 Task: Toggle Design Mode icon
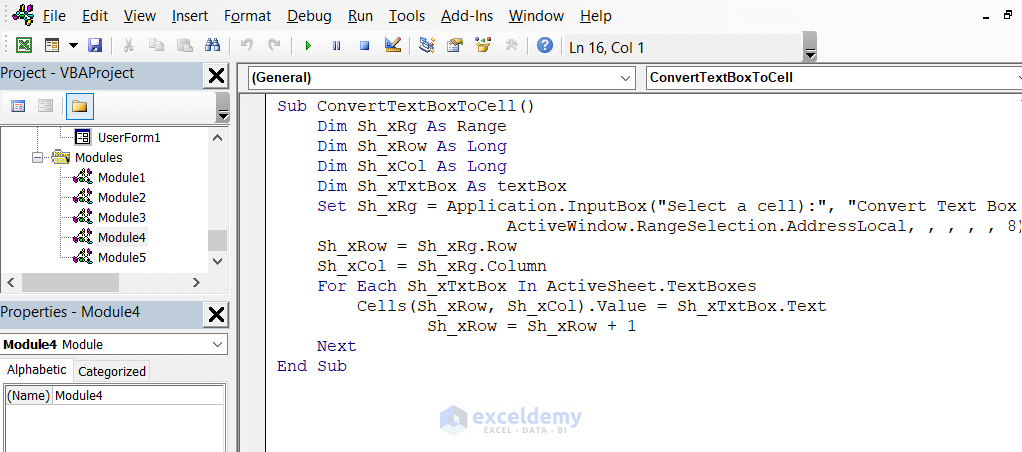(392, 46)
